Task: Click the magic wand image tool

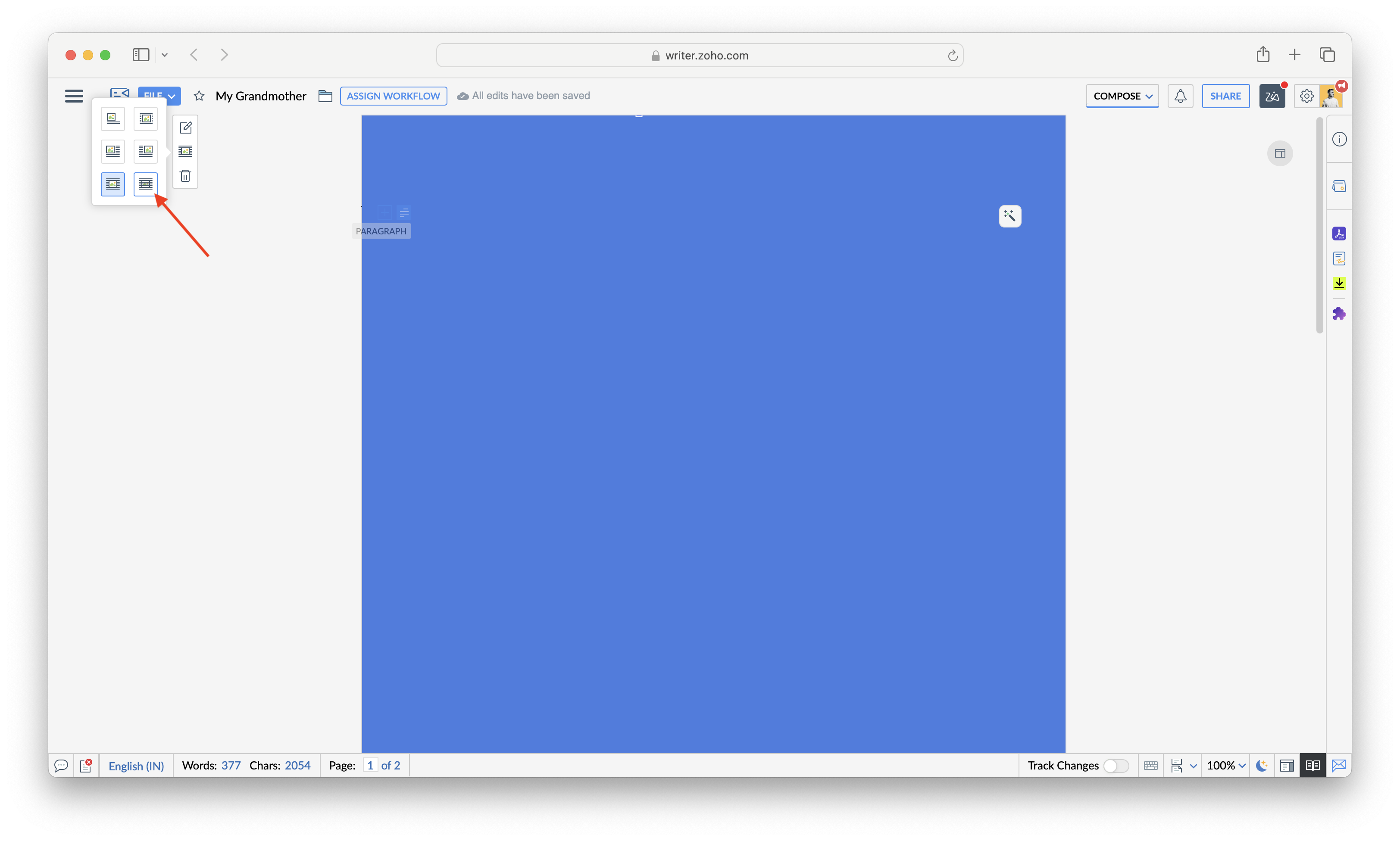Action: tap(1010, 216)
